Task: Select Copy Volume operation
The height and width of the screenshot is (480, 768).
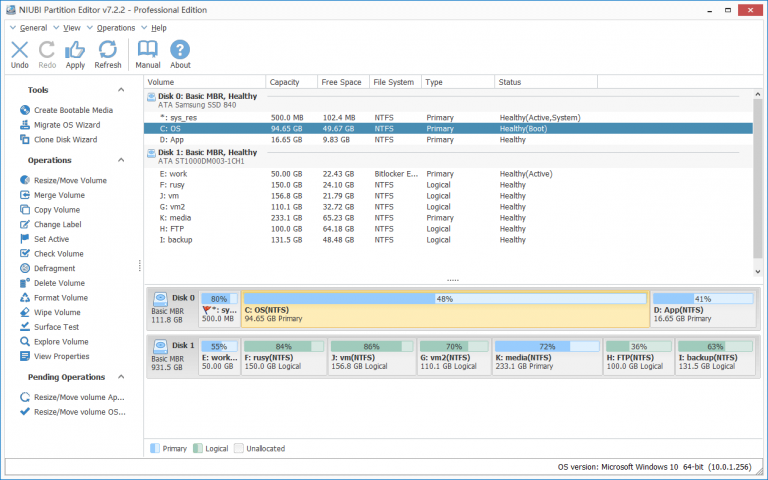Action: tap(50, 210)
